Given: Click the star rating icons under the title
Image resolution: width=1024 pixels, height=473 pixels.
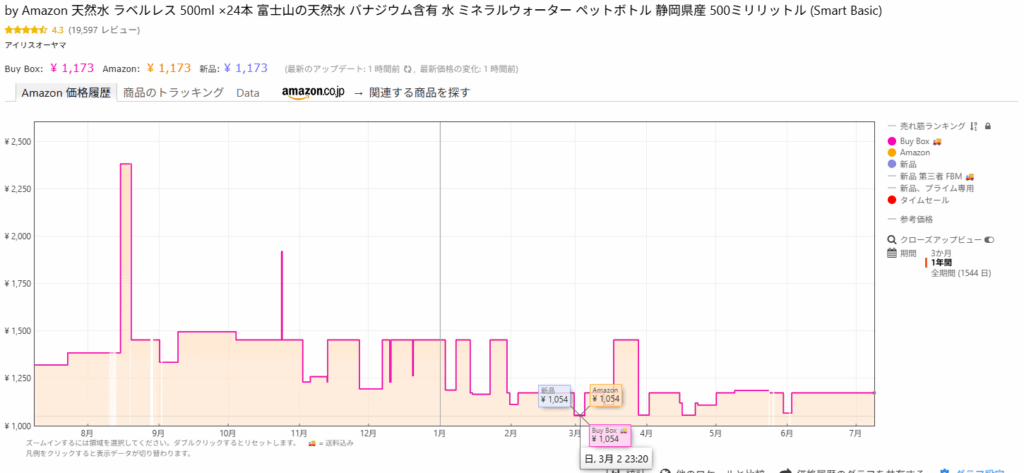Looking at the screenshot, I should 25,30.
